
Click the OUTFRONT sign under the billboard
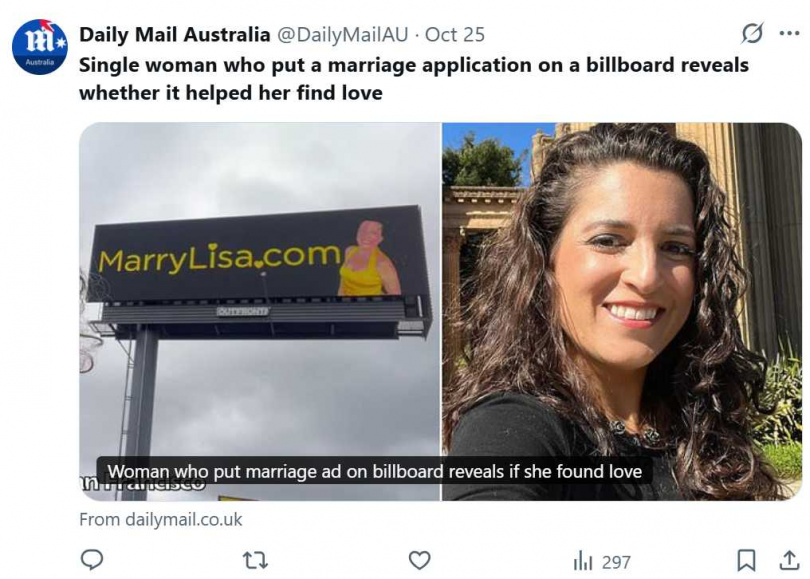tap(242, 311)
